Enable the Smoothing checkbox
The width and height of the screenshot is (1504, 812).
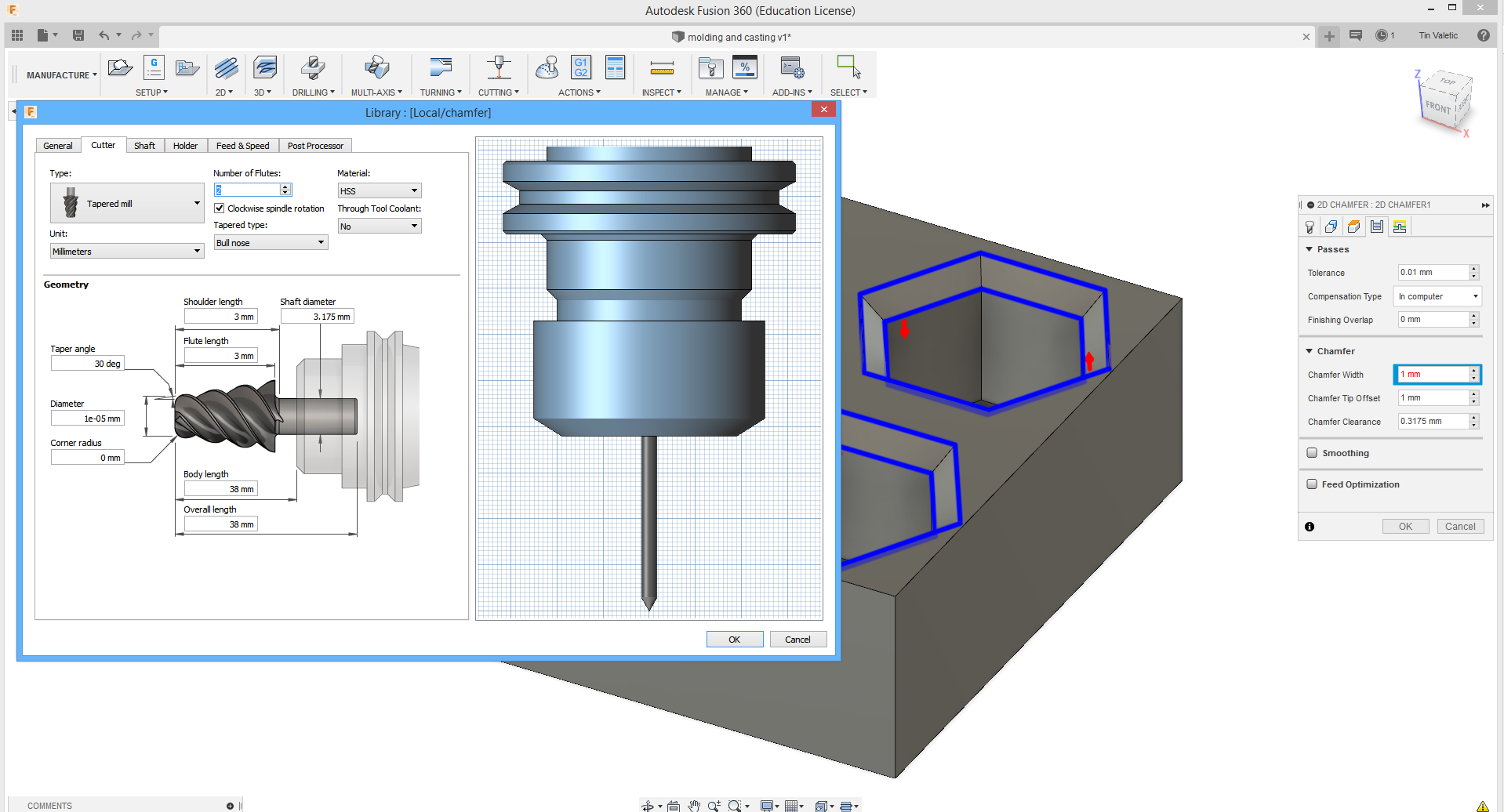click(x=1312, y=453)
